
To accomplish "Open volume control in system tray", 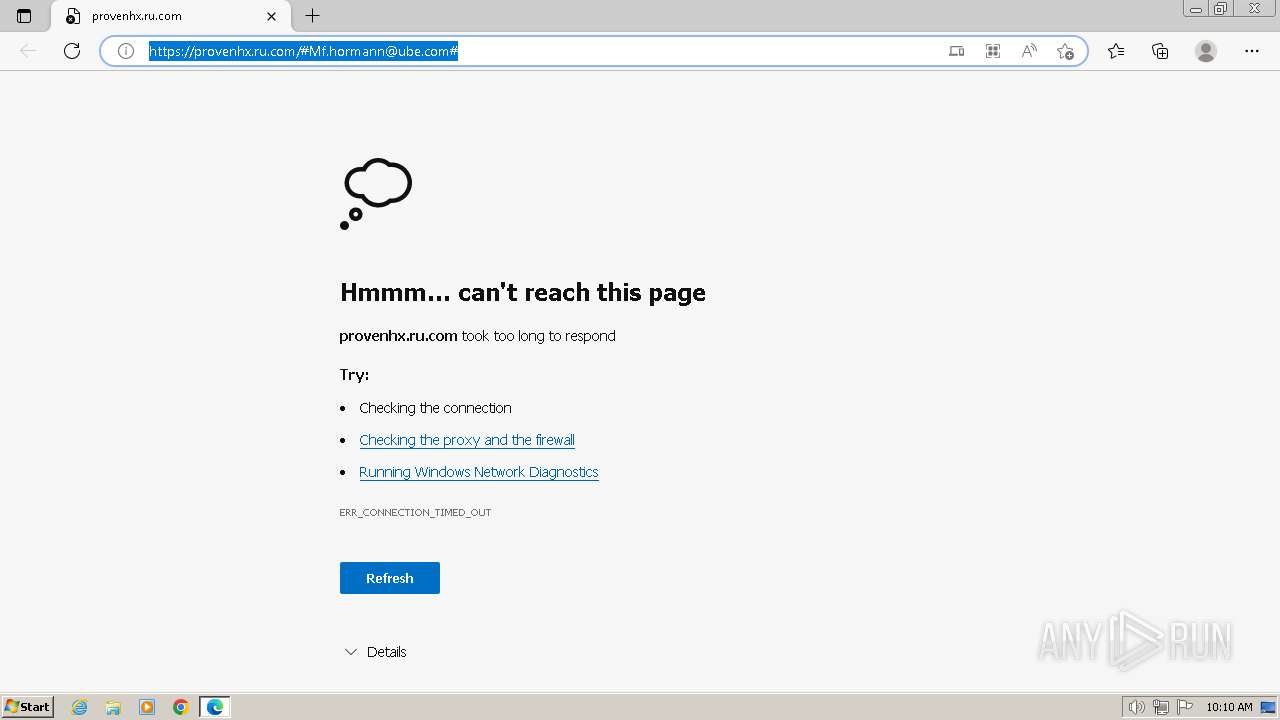I will (x=1136, y=707).
